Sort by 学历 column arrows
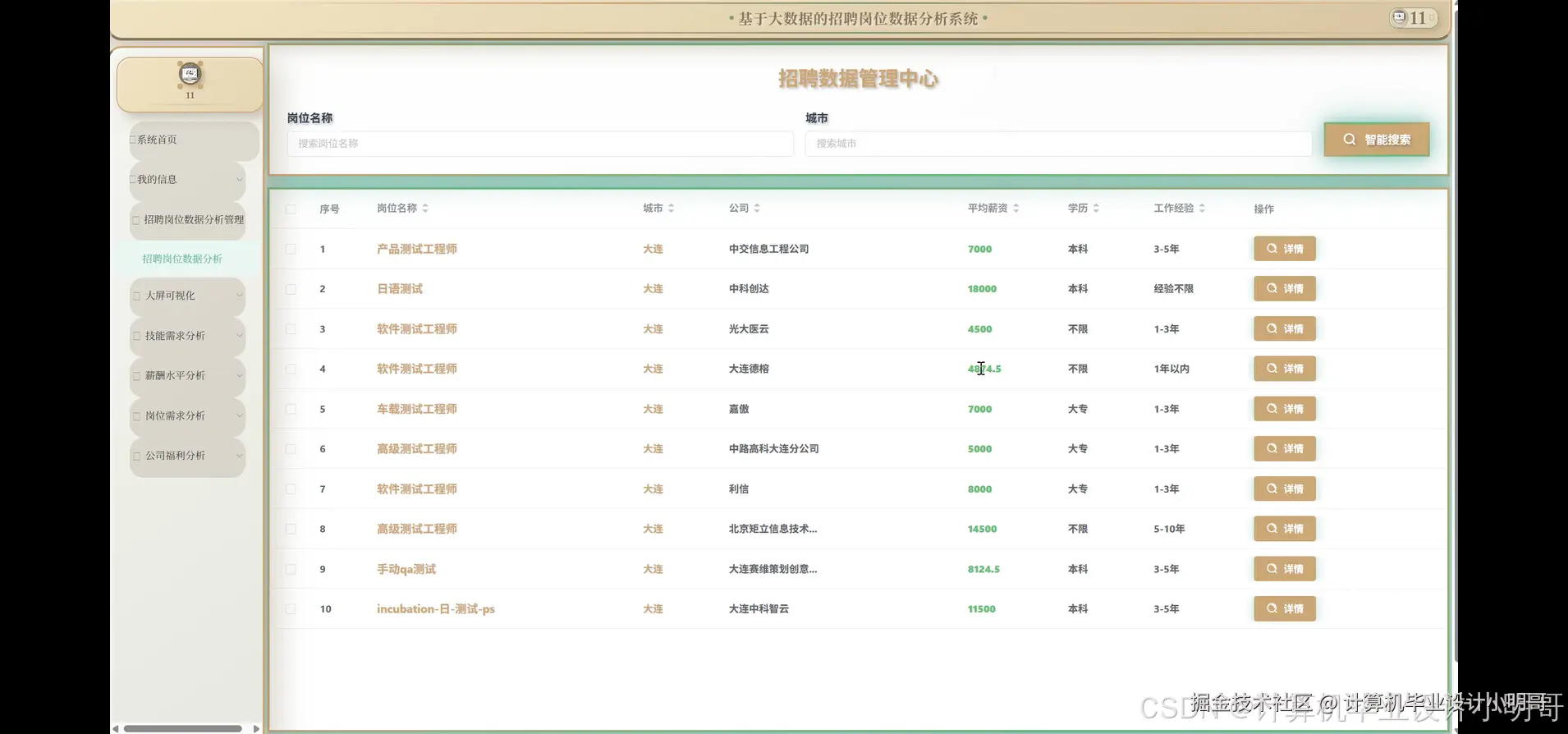 click(1096, 209)
